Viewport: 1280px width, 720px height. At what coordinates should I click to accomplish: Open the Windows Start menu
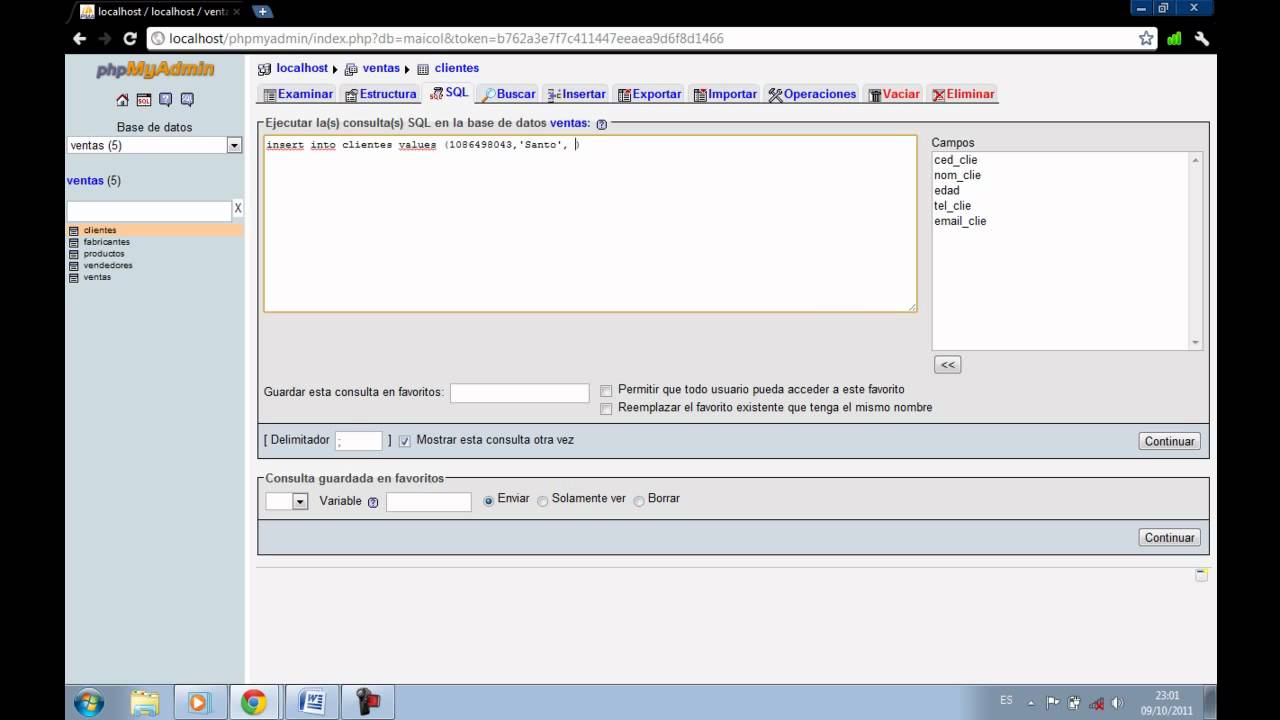coord(88,702)
